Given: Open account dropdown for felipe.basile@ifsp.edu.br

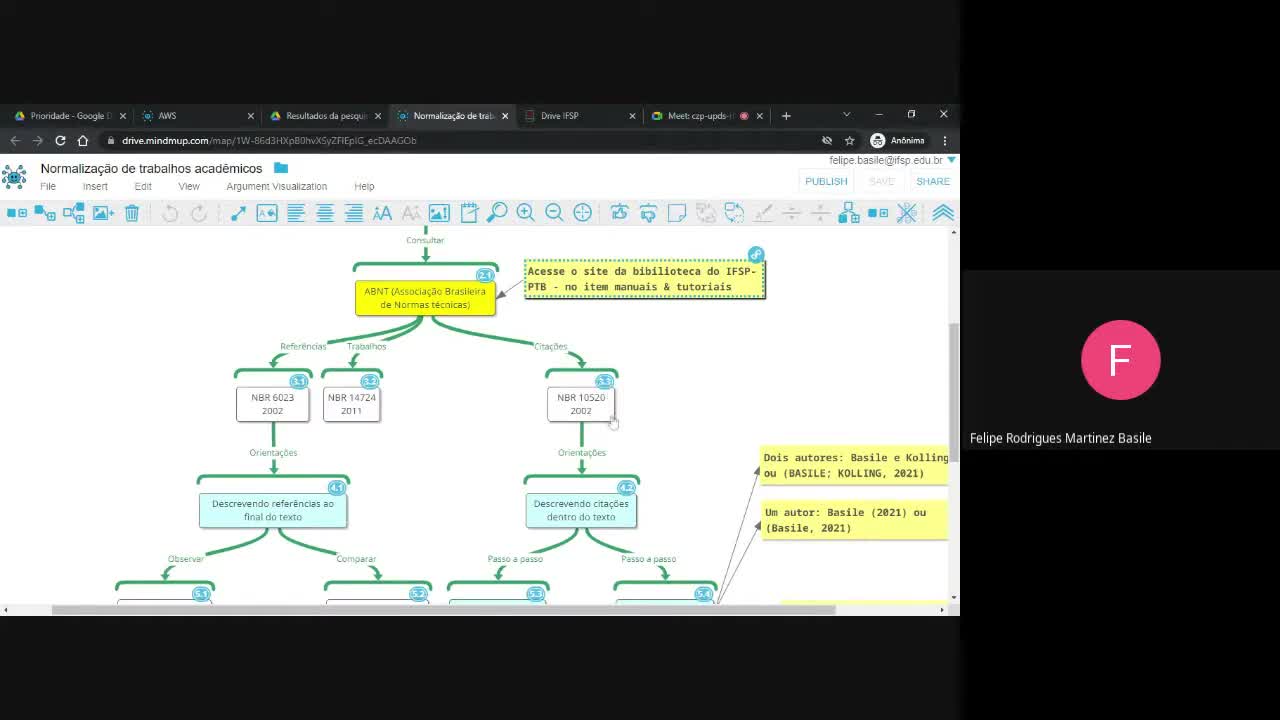Looking at the screenshot, I should (951, 160).
